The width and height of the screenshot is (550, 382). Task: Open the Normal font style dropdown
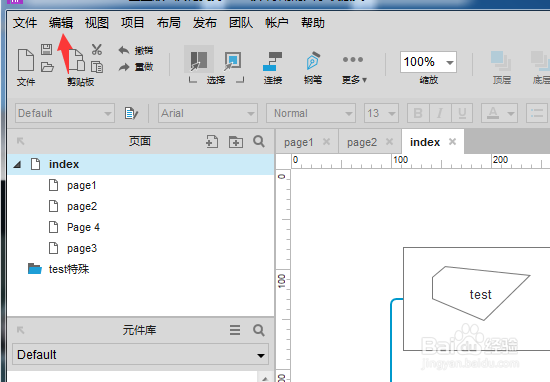311,113
